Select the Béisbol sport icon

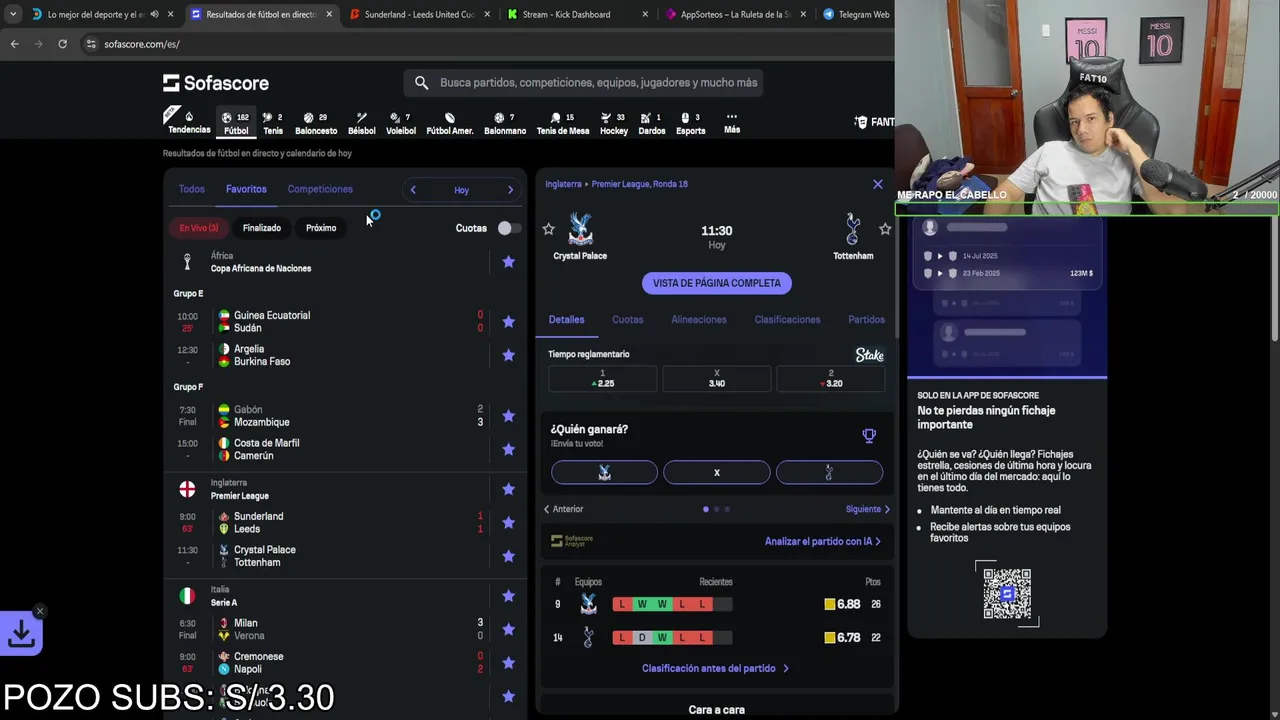click(x=362, y=123)
